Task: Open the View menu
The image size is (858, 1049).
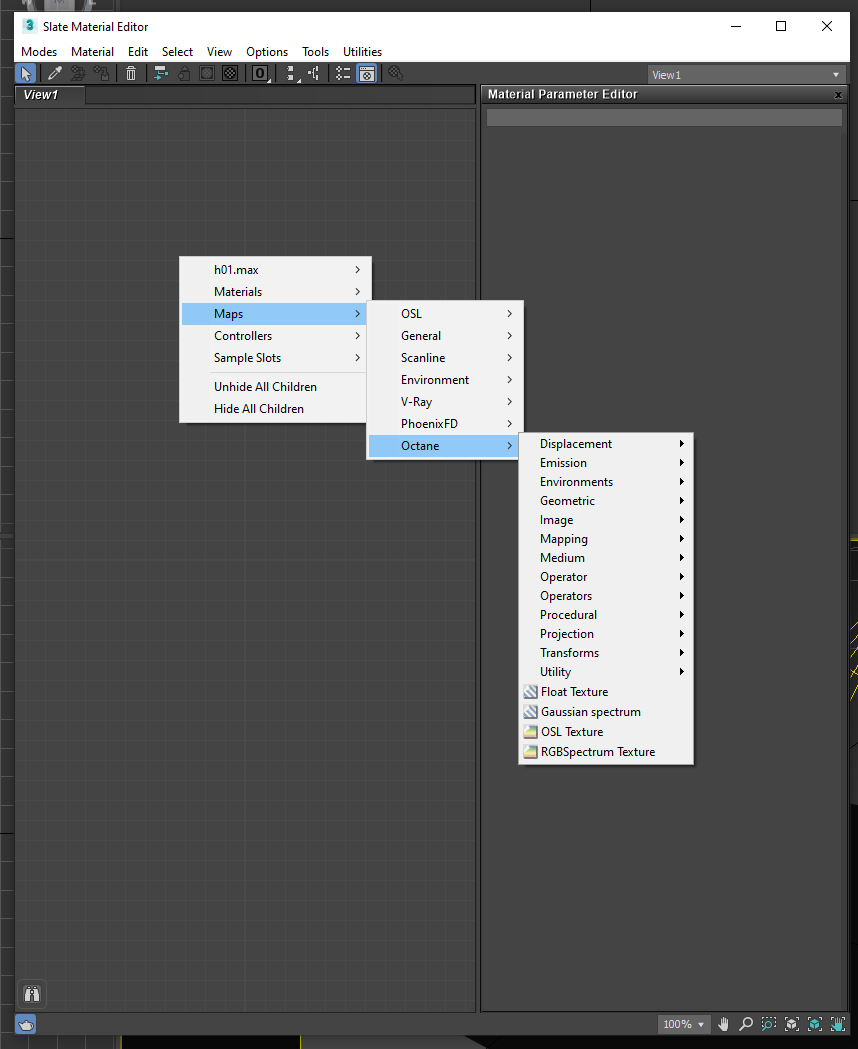Action: [x=219, y=52]
